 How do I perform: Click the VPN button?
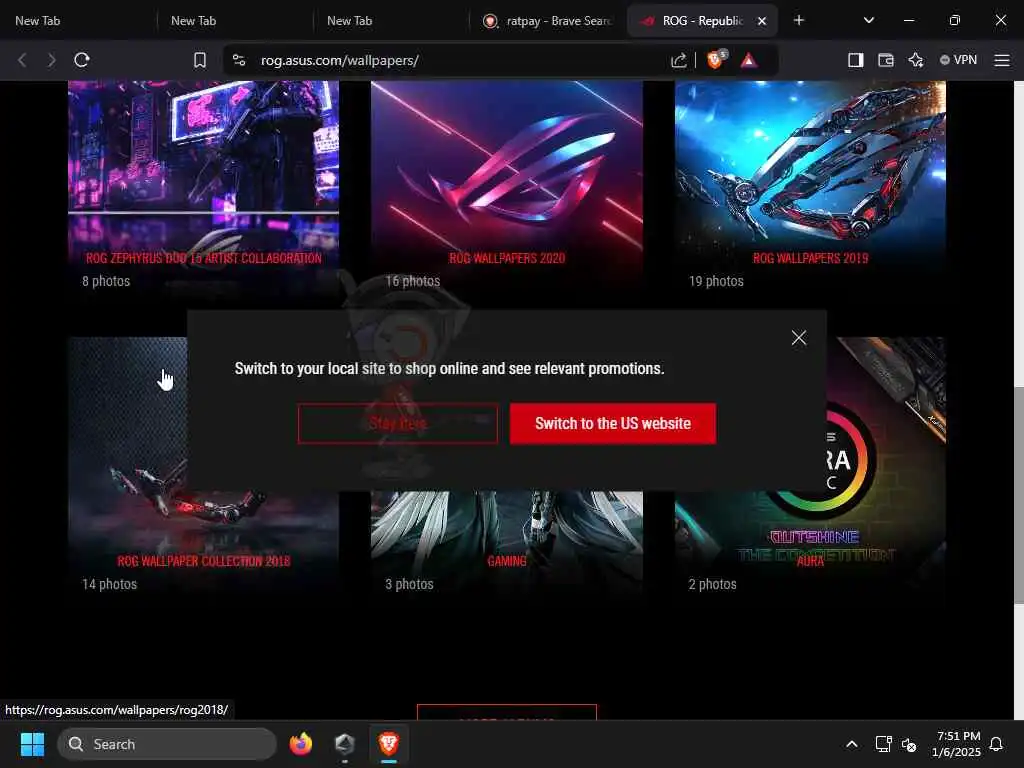click(x=958, y=60)
